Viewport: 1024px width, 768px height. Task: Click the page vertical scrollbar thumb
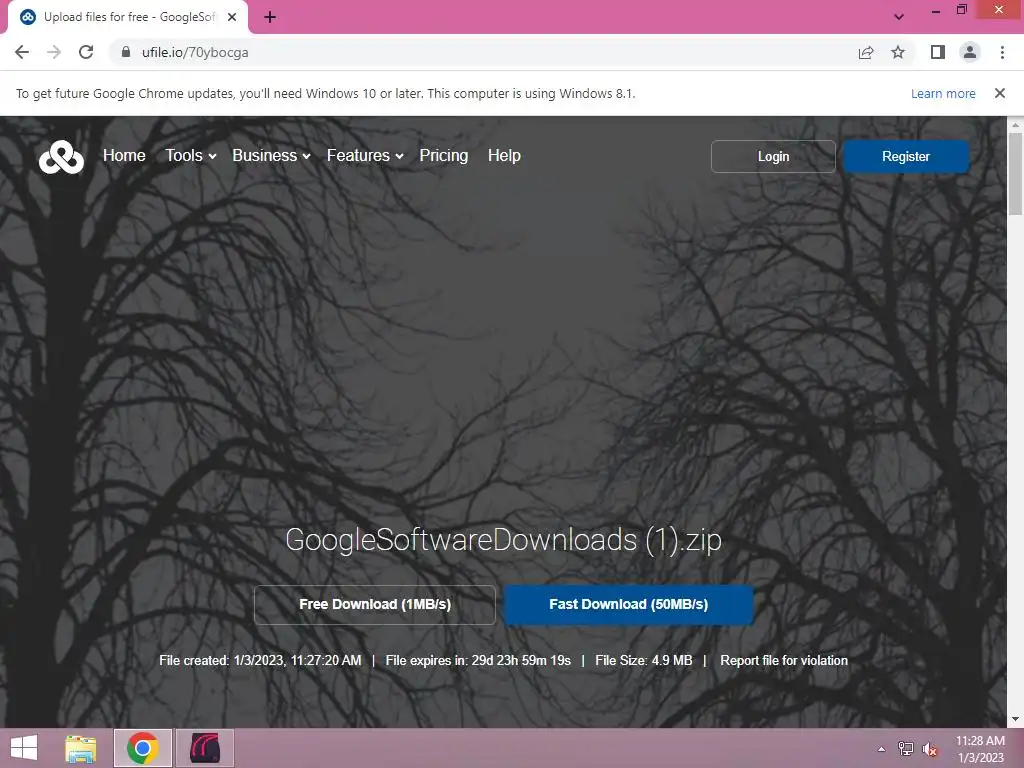point(1015,173)
